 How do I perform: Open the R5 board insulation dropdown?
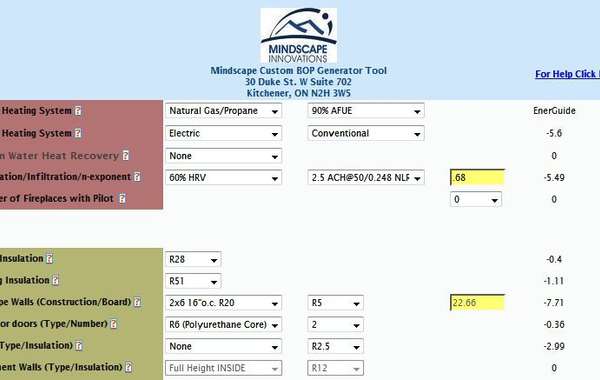tap(335, 303)
